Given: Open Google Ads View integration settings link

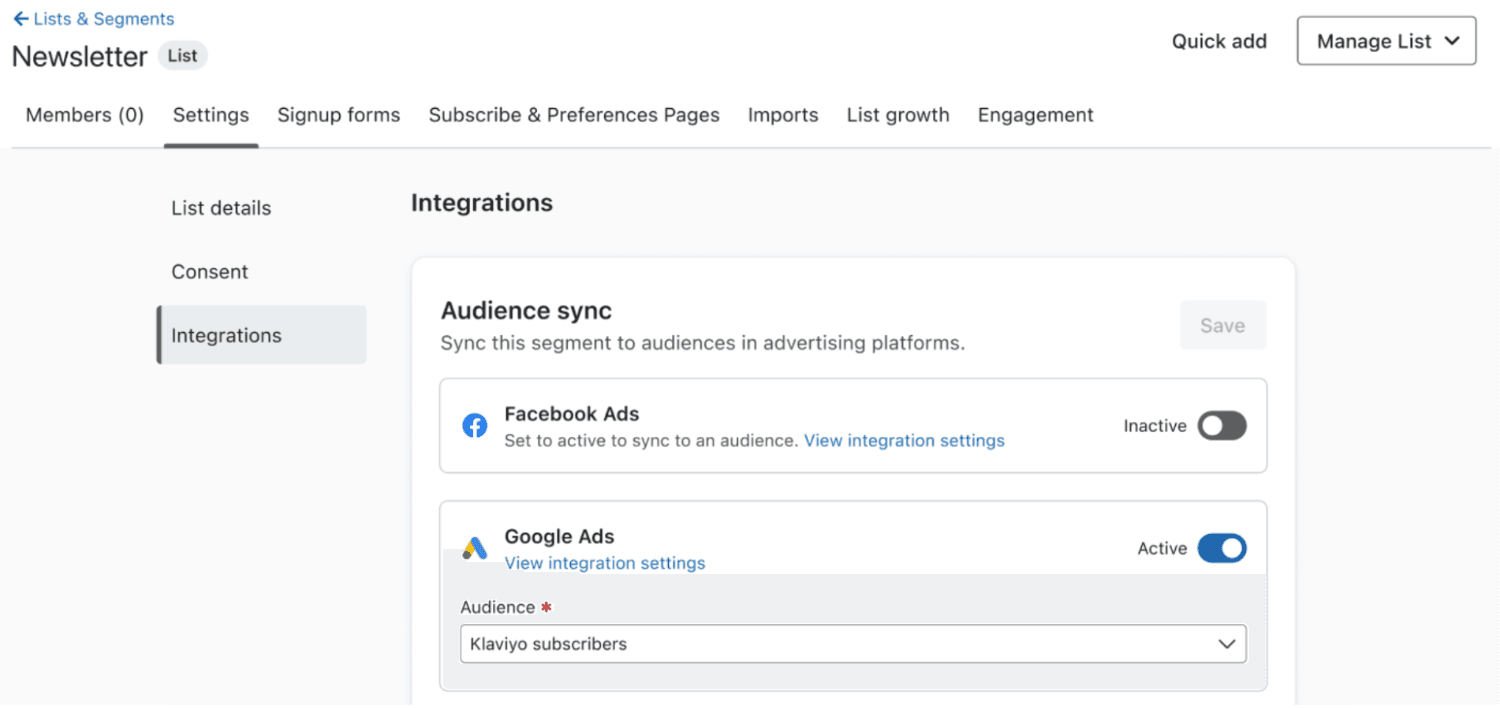Looking at the screenshot, I should 605,563.
